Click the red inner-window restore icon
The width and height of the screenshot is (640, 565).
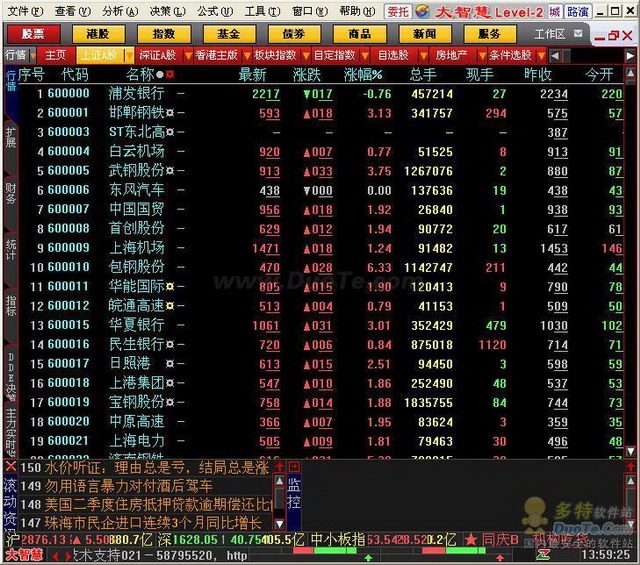pyautogui.click(x=613, y=36)
